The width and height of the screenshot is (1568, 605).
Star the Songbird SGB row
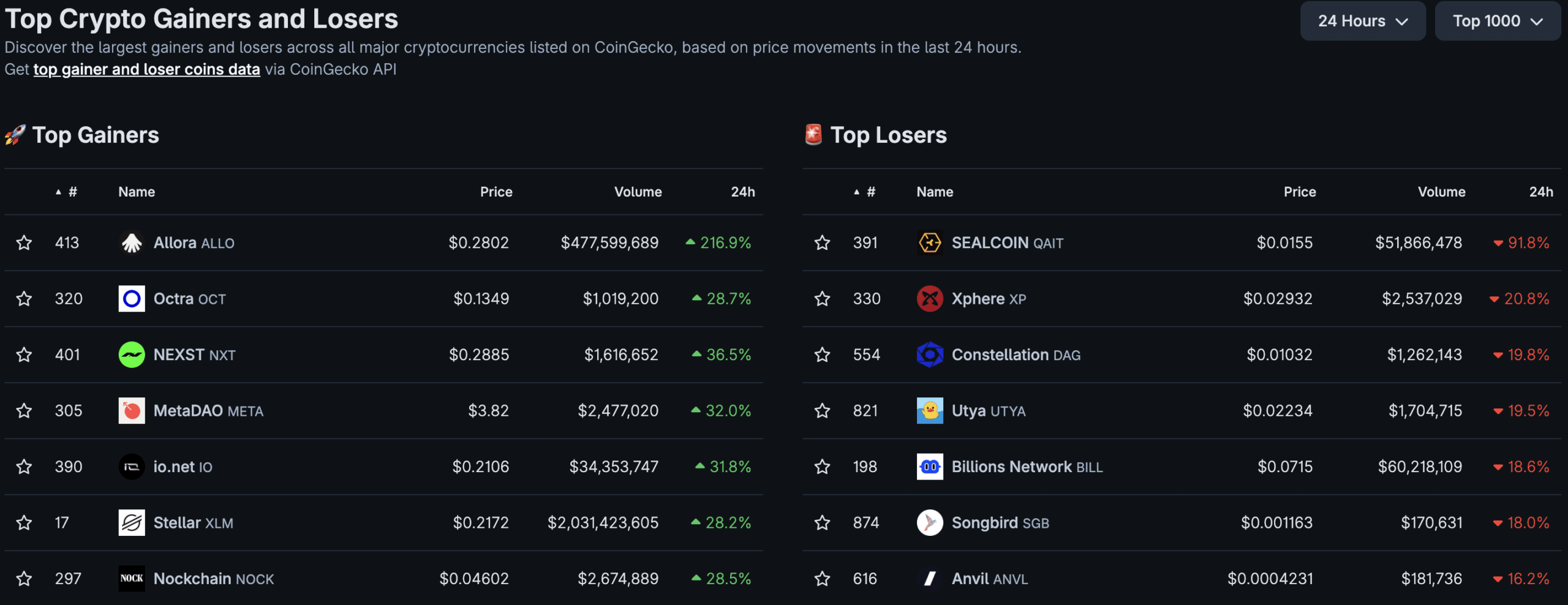coord(822,523)
